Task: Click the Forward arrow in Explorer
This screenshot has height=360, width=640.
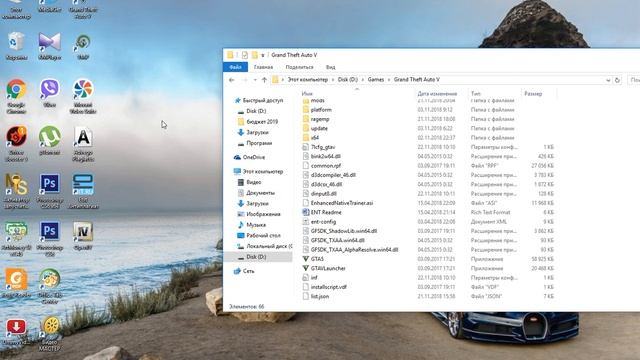Action: [244, 80]
